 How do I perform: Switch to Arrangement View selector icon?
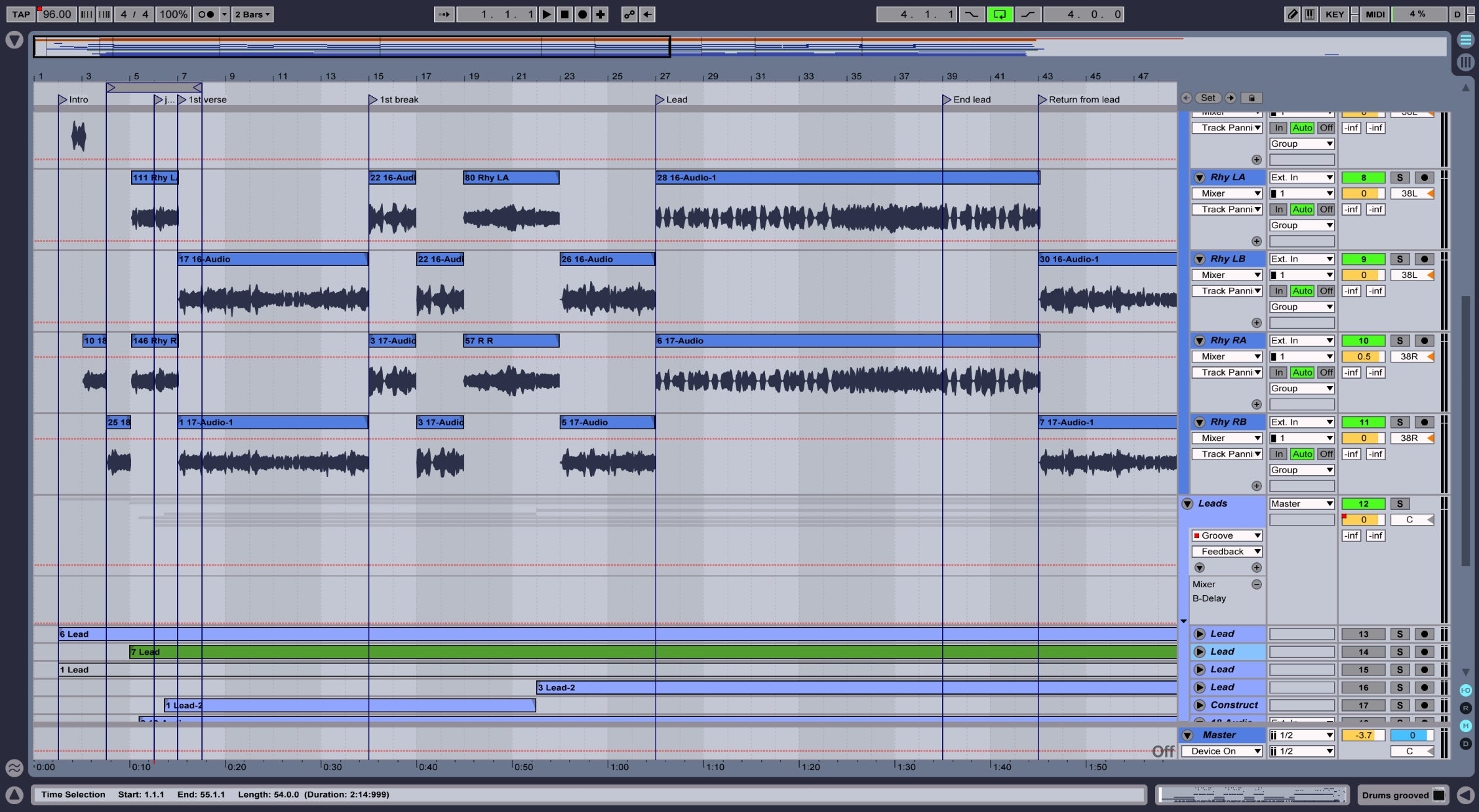(x=1465, y=40)
